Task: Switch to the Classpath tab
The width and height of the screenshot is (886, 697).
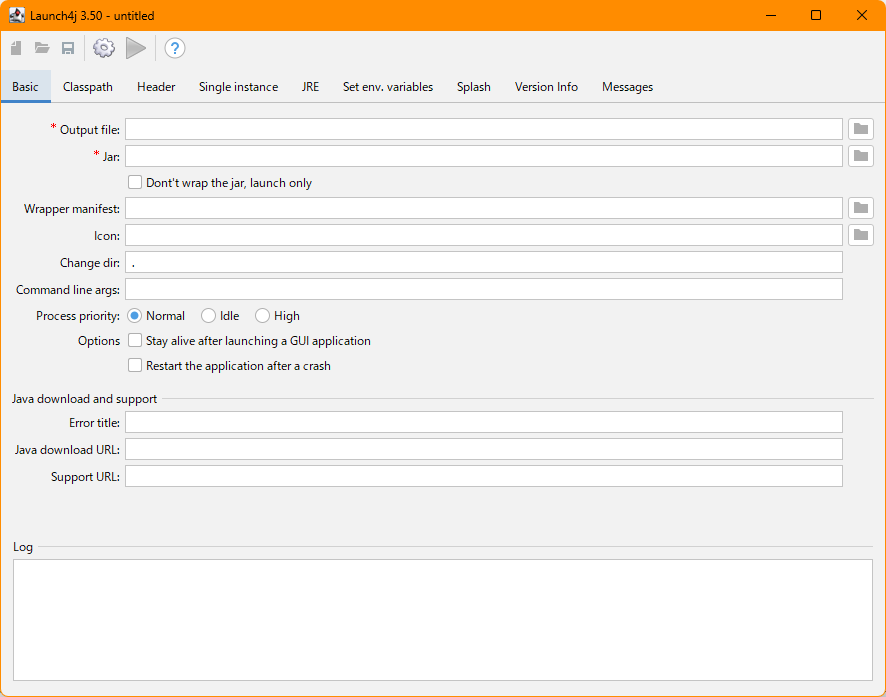Action: point(88,86)
